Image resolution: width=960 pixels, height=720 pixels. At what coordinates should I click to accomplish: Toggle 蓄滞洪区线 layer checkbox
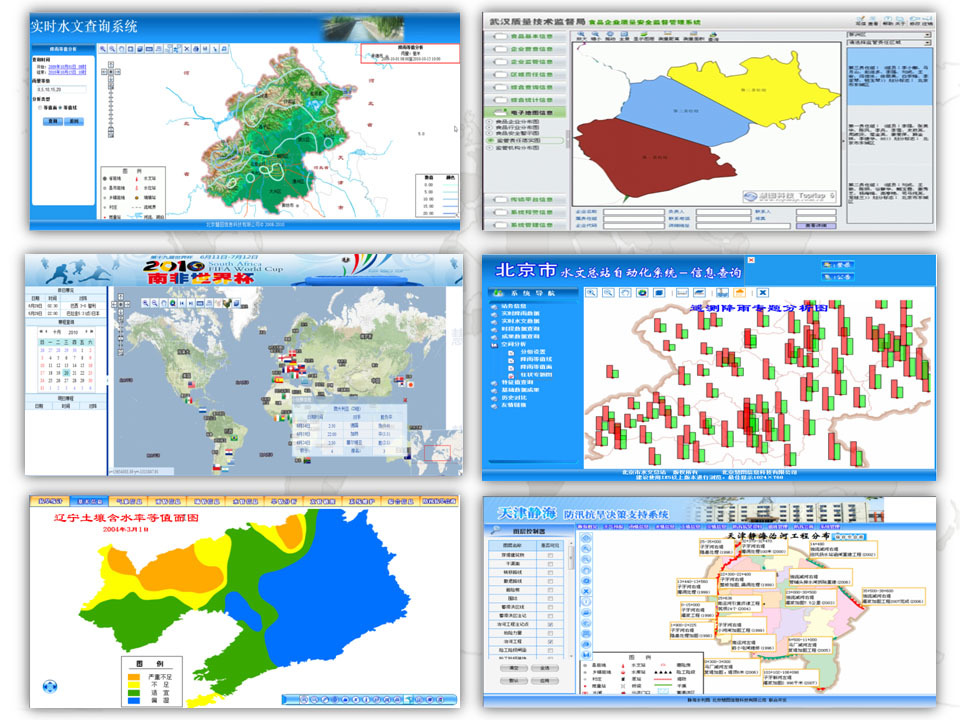(550, 607)
